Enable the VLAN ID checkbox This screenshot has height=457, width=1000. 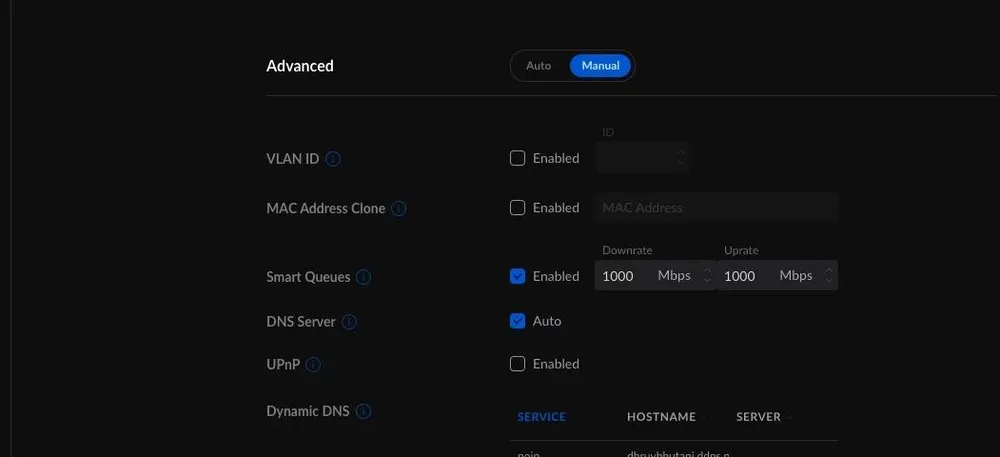pyautogui.click(x=518, y=158)
